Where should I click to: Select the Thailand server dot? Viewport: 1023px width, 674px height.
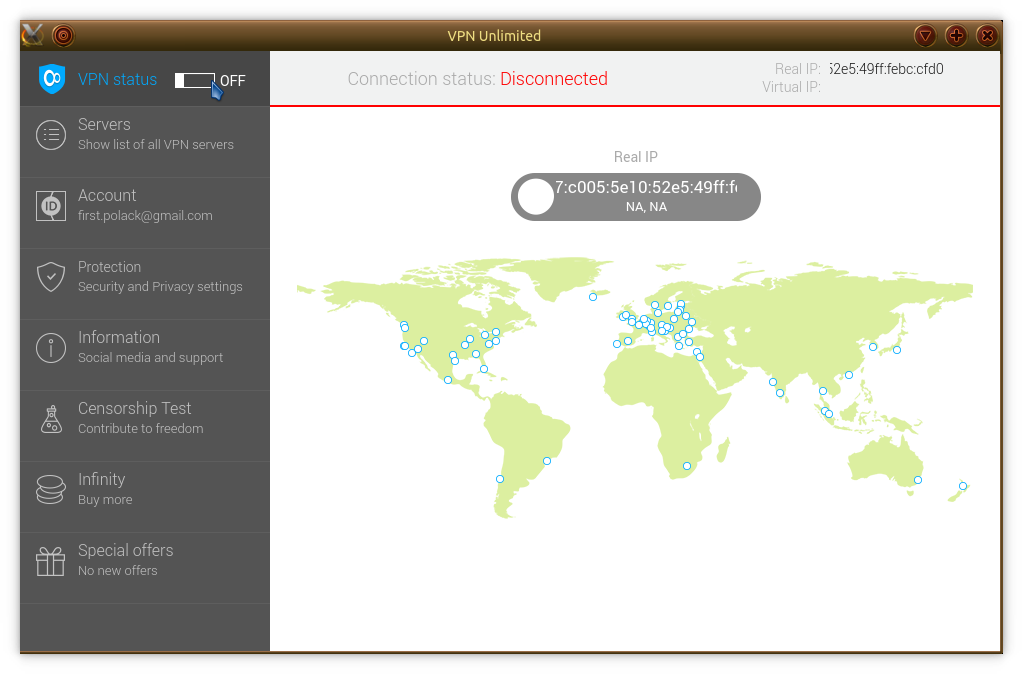[x=823, y=391]
